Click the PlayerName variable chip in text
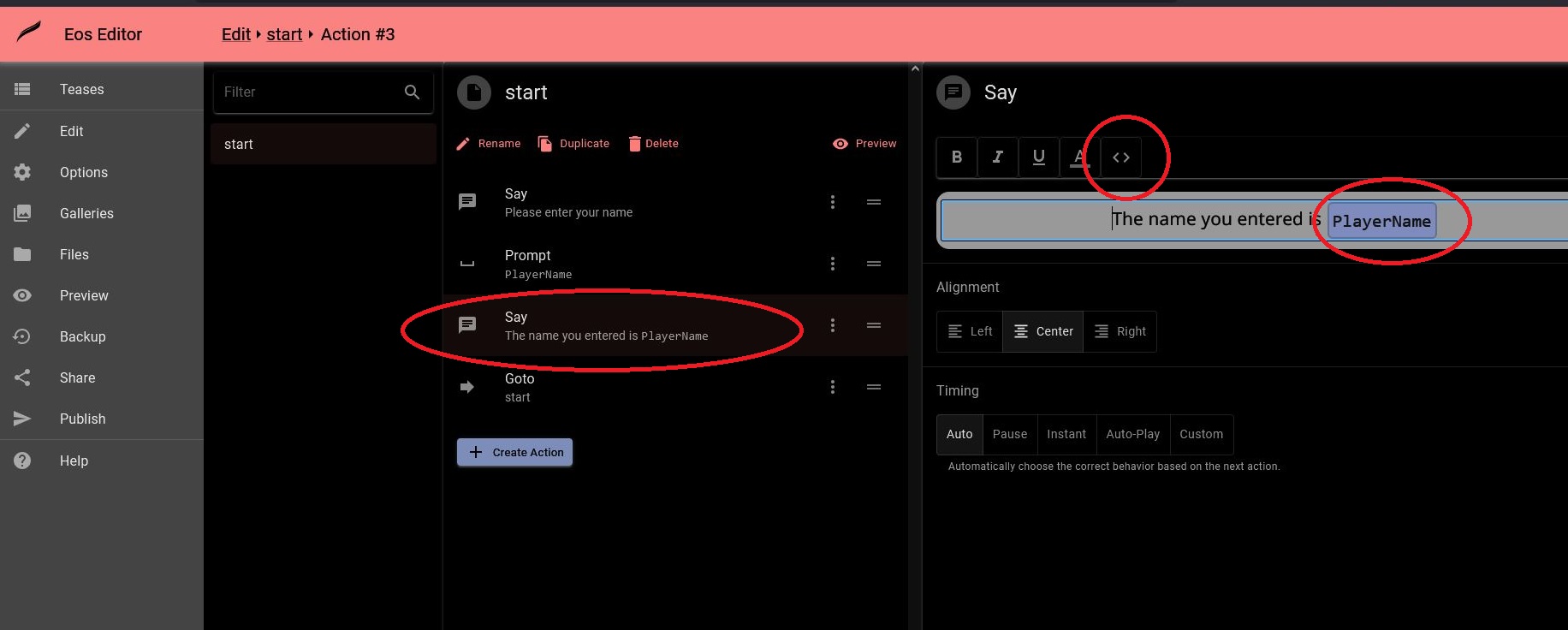 point(1381,221)
